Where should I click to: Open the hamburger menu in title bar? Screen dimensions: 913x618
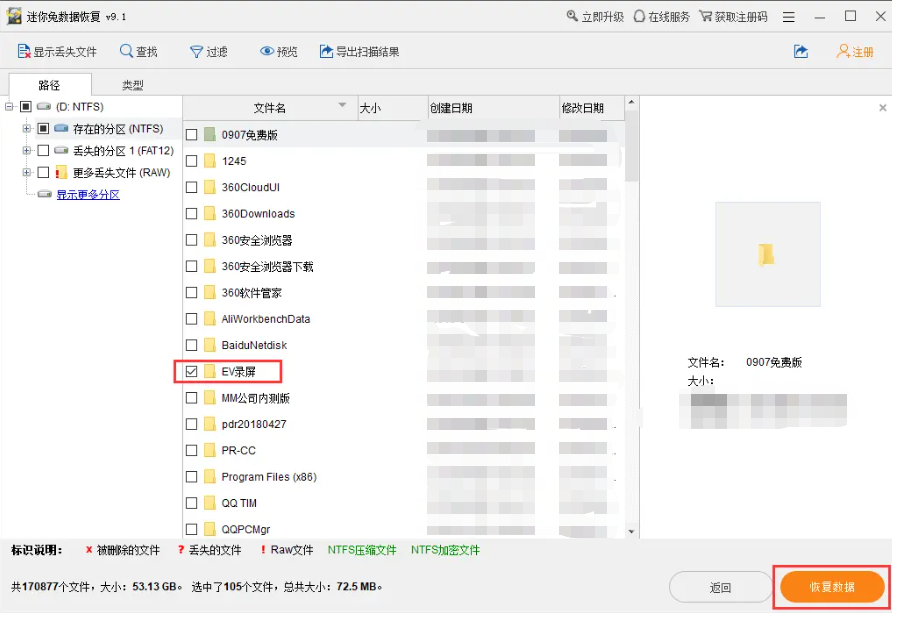789,17
